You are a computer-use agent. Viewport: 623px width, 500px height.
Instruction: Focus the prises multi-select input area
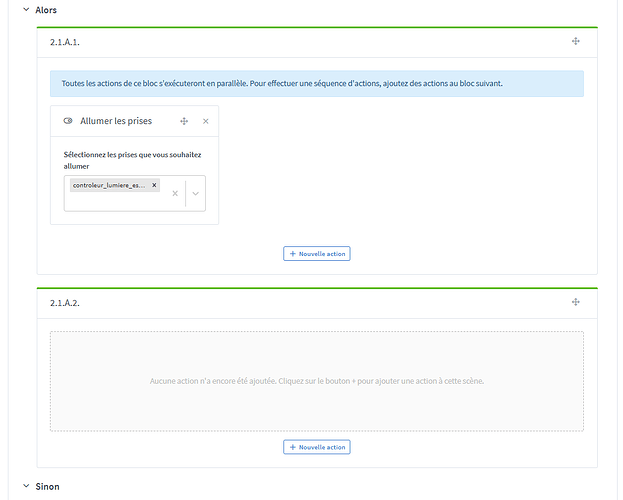115,201
